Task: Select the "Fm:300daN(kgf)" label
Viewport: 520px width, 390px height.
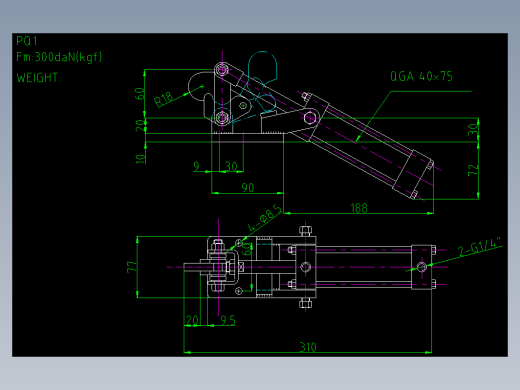Action: [59, 57]
